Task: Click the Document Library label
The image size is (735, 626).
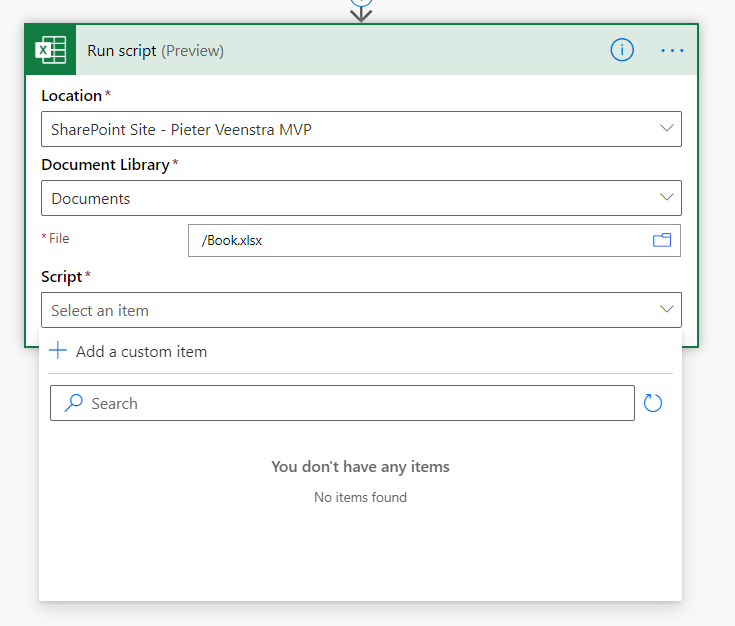Action: click(x=105, y=165)
